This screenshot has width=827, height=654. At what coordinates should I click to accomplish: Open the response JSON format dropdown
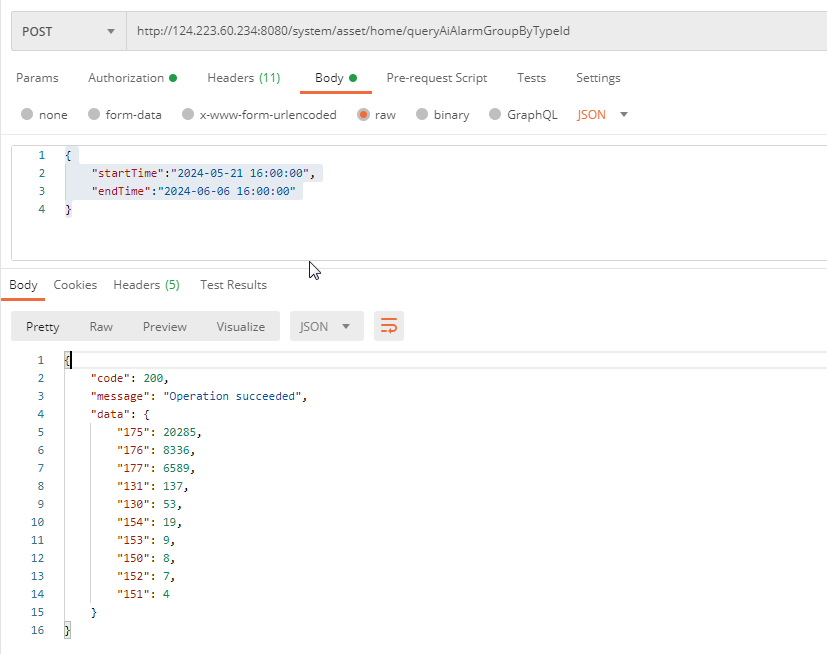tap(326, 326)
